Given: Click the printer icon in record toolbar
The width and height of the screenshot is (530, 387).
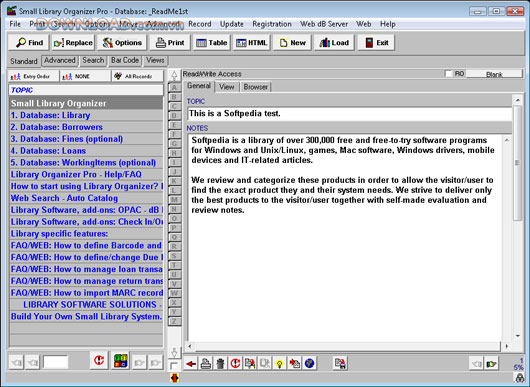Looking at the screenshot, I should point(206,364).
